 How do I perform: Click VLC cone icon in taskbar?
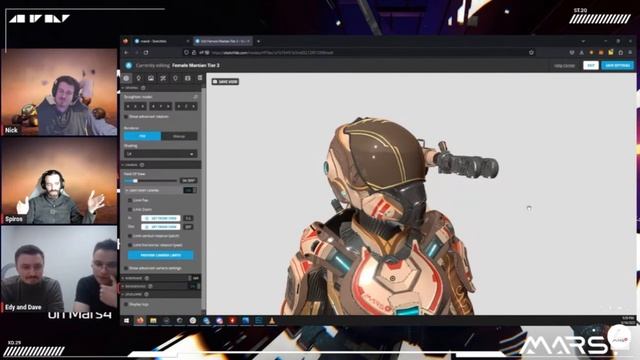(272, 321)
